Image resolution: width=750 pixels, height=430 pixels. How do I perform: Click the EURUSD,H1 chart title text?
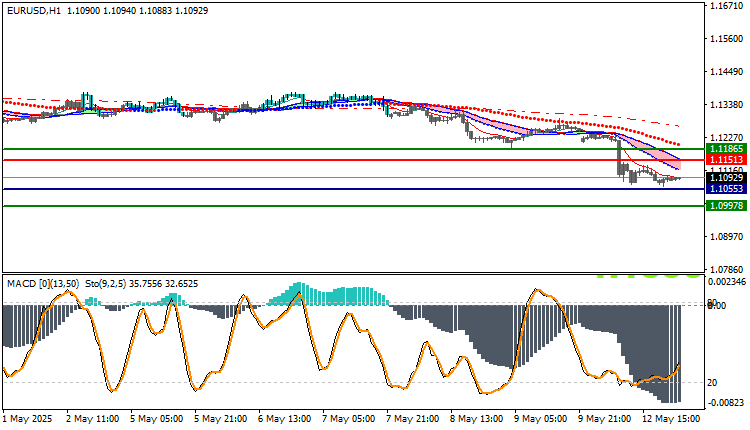34,11
